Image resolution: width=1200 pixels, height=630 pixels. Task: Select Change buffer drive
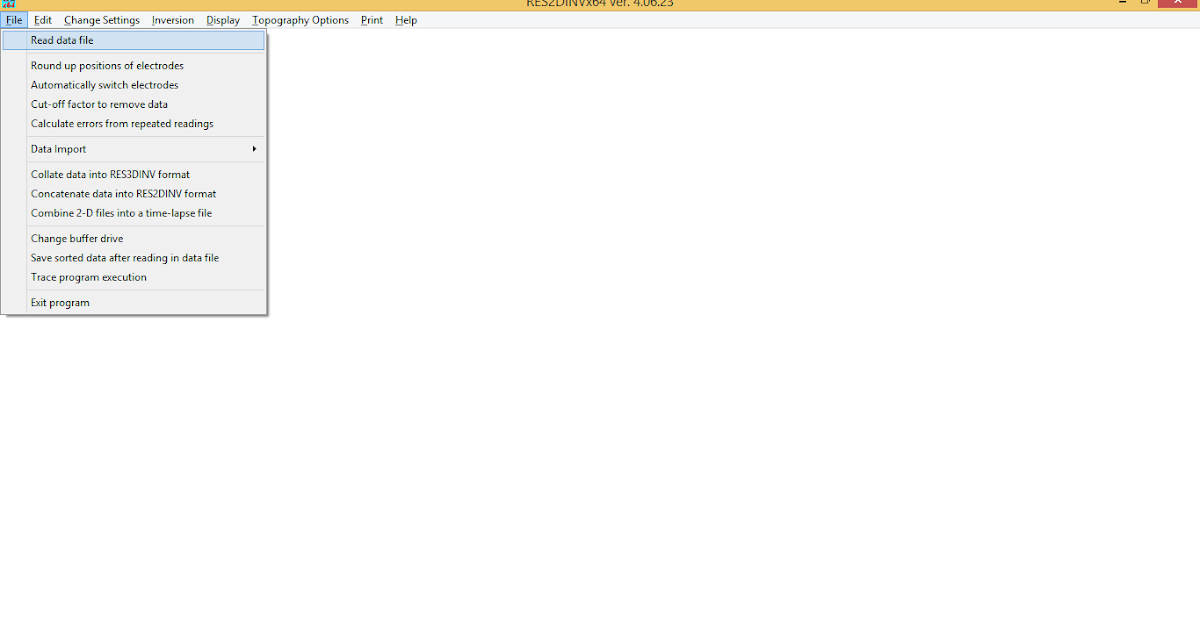coord(134,239)
